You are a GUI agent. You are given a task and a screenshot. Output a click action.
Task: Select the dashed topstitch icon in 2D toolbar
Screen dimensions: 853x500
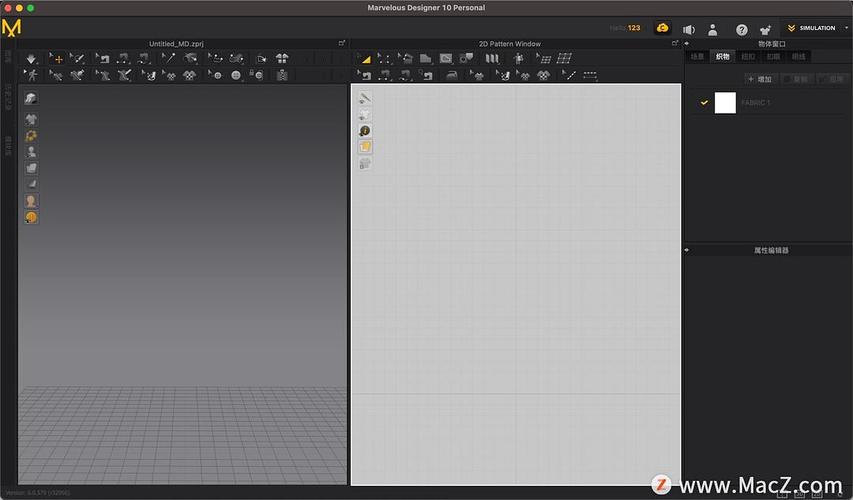coord(590,76)
